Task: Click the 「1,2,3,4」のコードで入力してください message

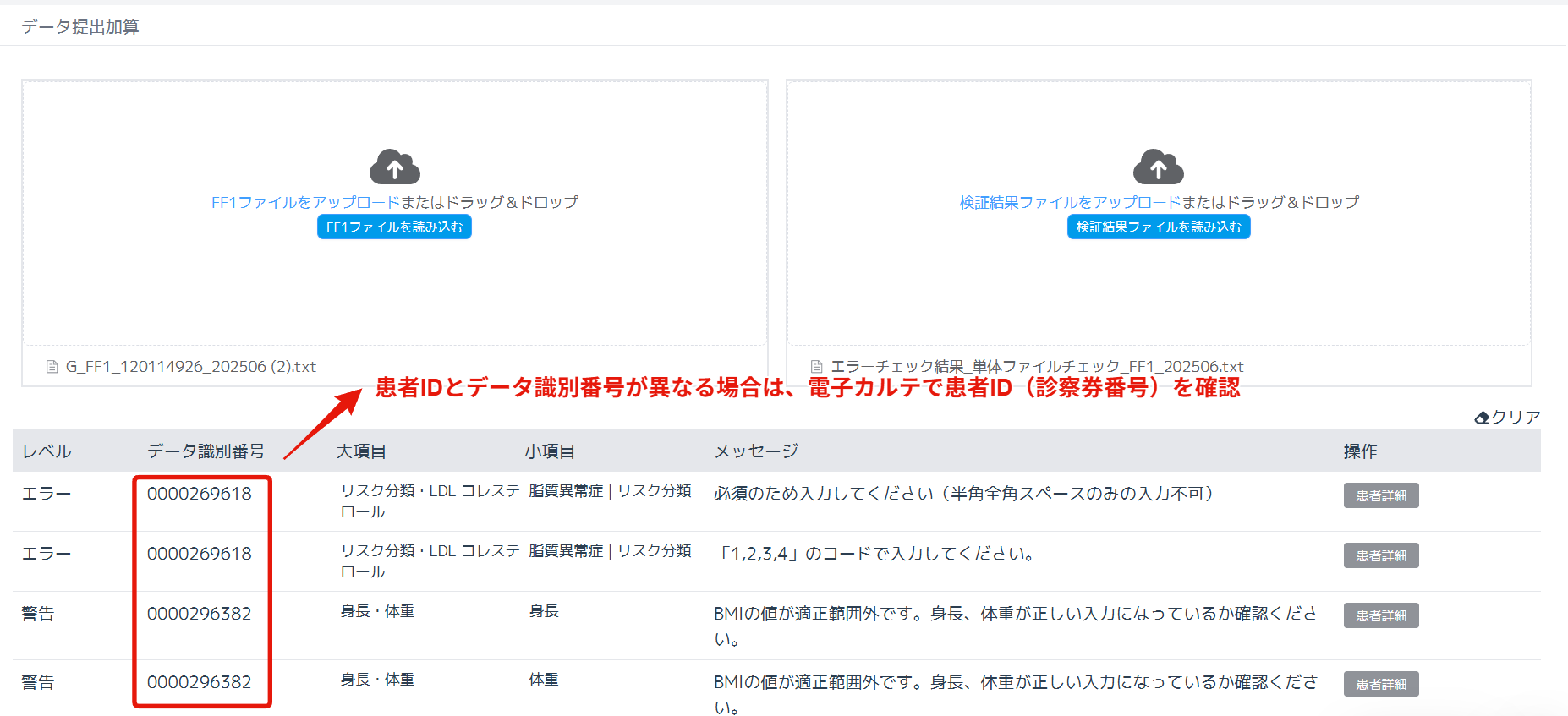Action: click(x=876, y=554)
